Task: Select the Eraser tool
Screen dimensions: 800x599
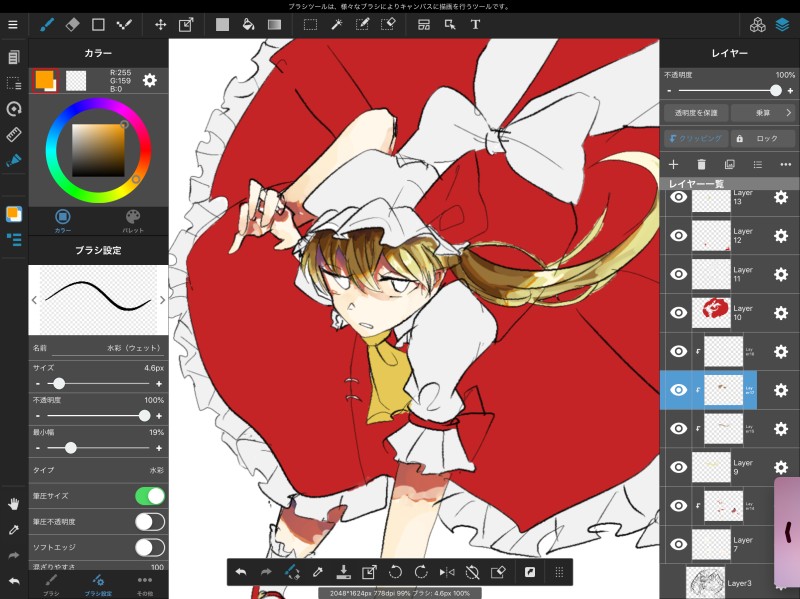Action: click(72, 24)
